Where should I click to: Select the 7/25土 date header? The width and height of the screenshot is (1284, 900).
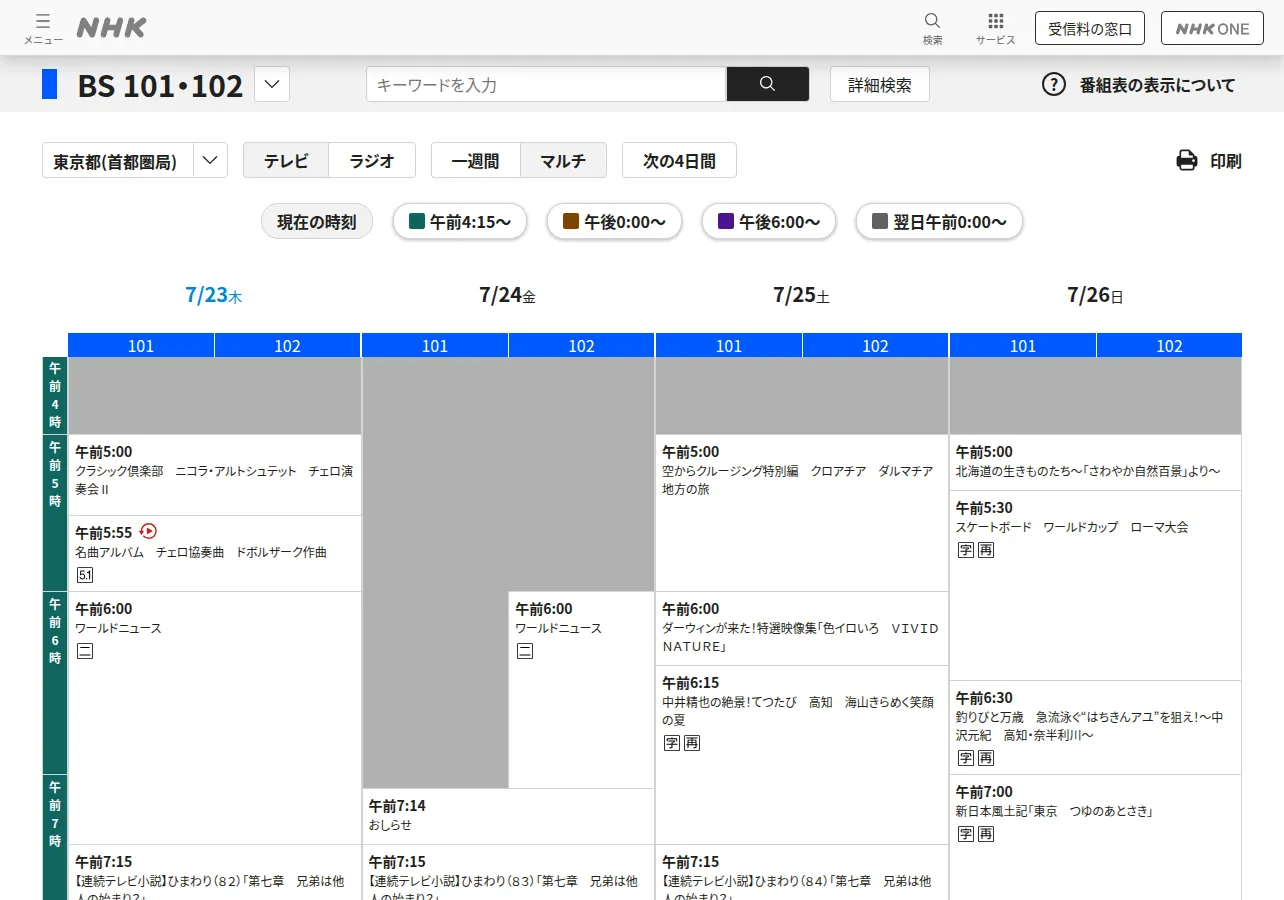click(802, 295)
